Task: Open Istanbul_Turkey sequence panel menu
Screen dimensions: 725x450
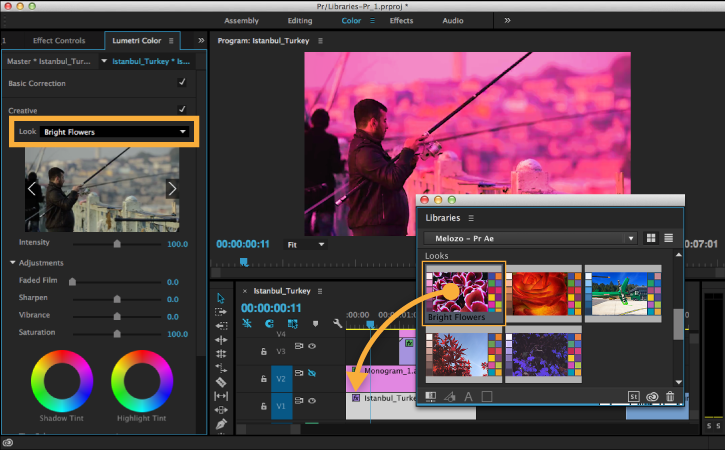Action: tap(319, 291)
